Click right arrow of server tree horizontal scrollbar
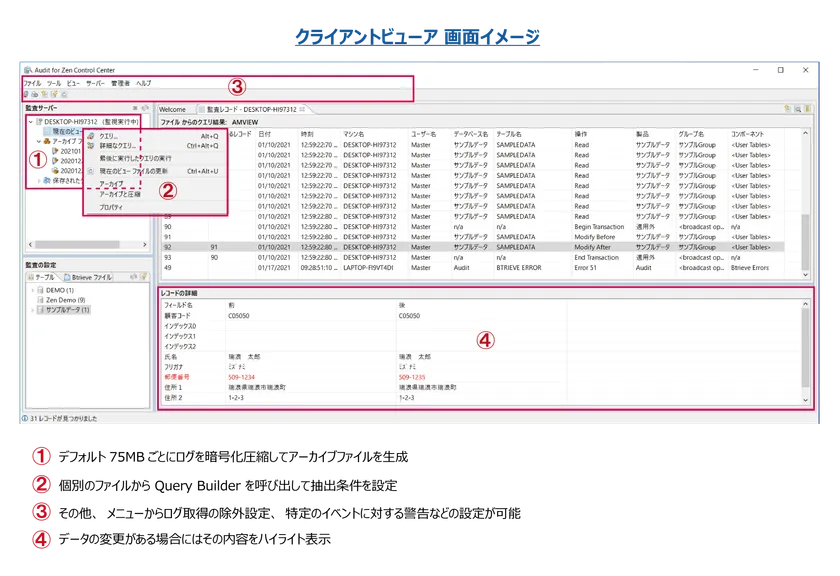This screenshot has width=840, height=576. point(145,244)
